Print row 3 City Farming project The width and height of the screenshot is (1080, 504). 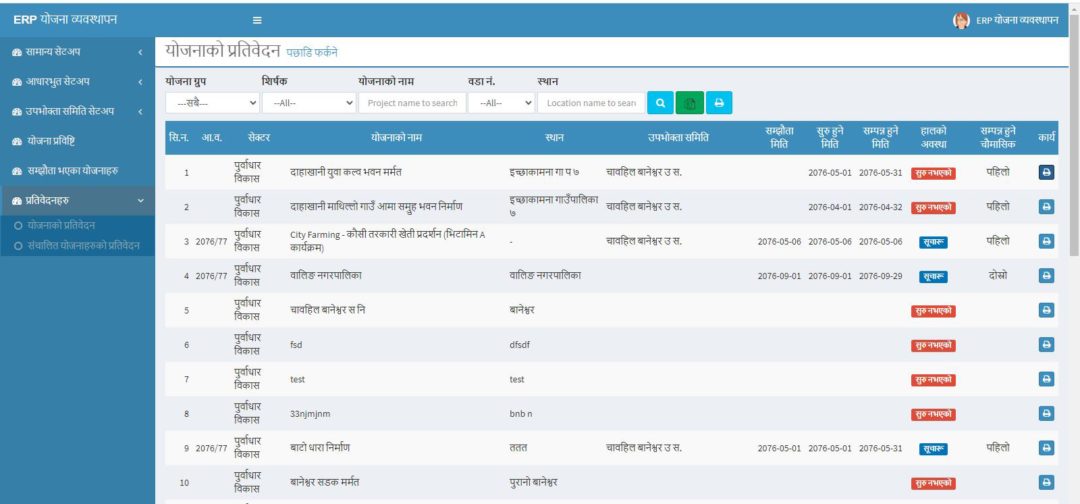[1046, 241]
